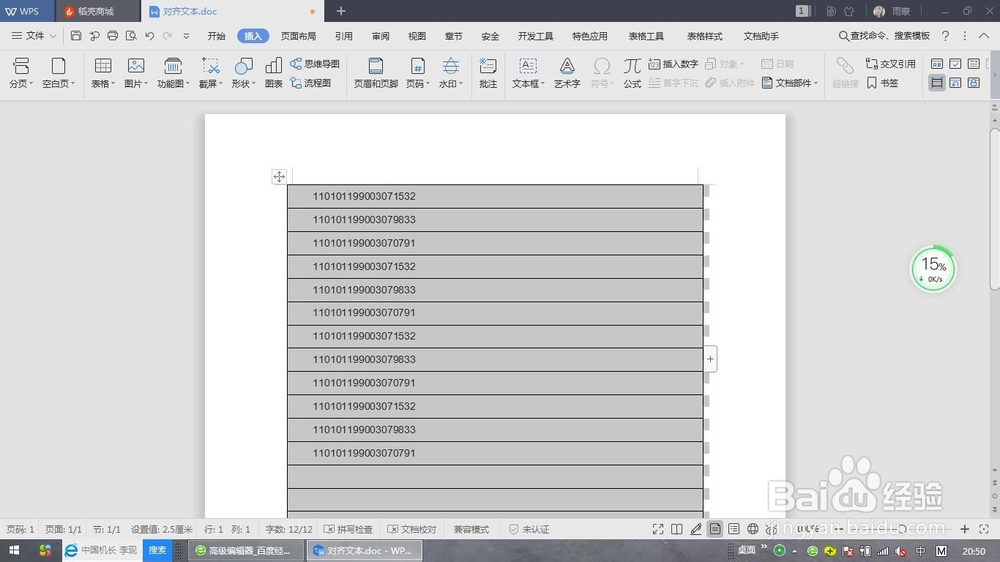This screenshot has height=562, width=1000.
Task: Insert a chart (图表)
Action: pos(274,72)
